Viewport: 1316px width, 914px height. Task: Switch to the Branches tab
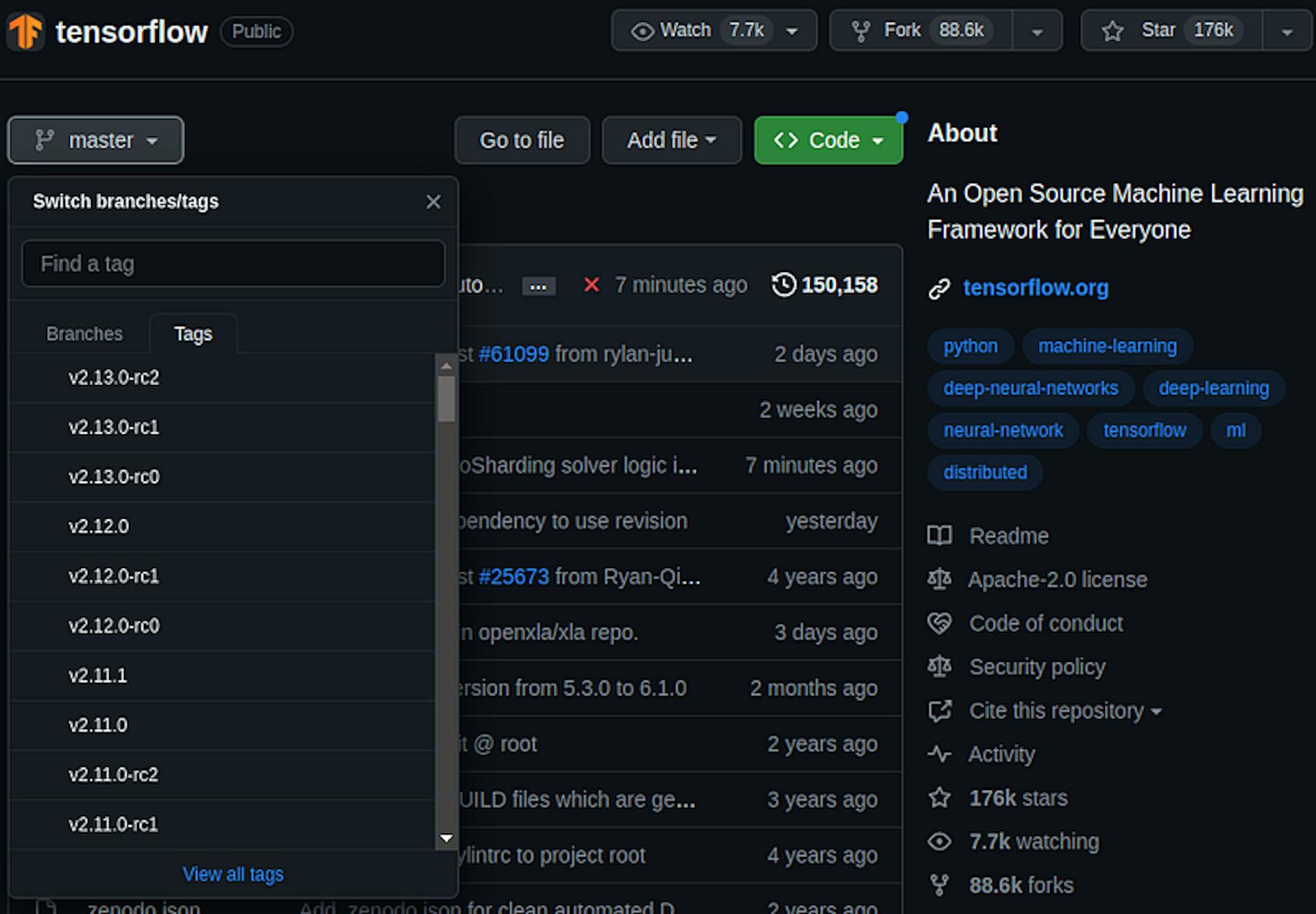point(84,334)
